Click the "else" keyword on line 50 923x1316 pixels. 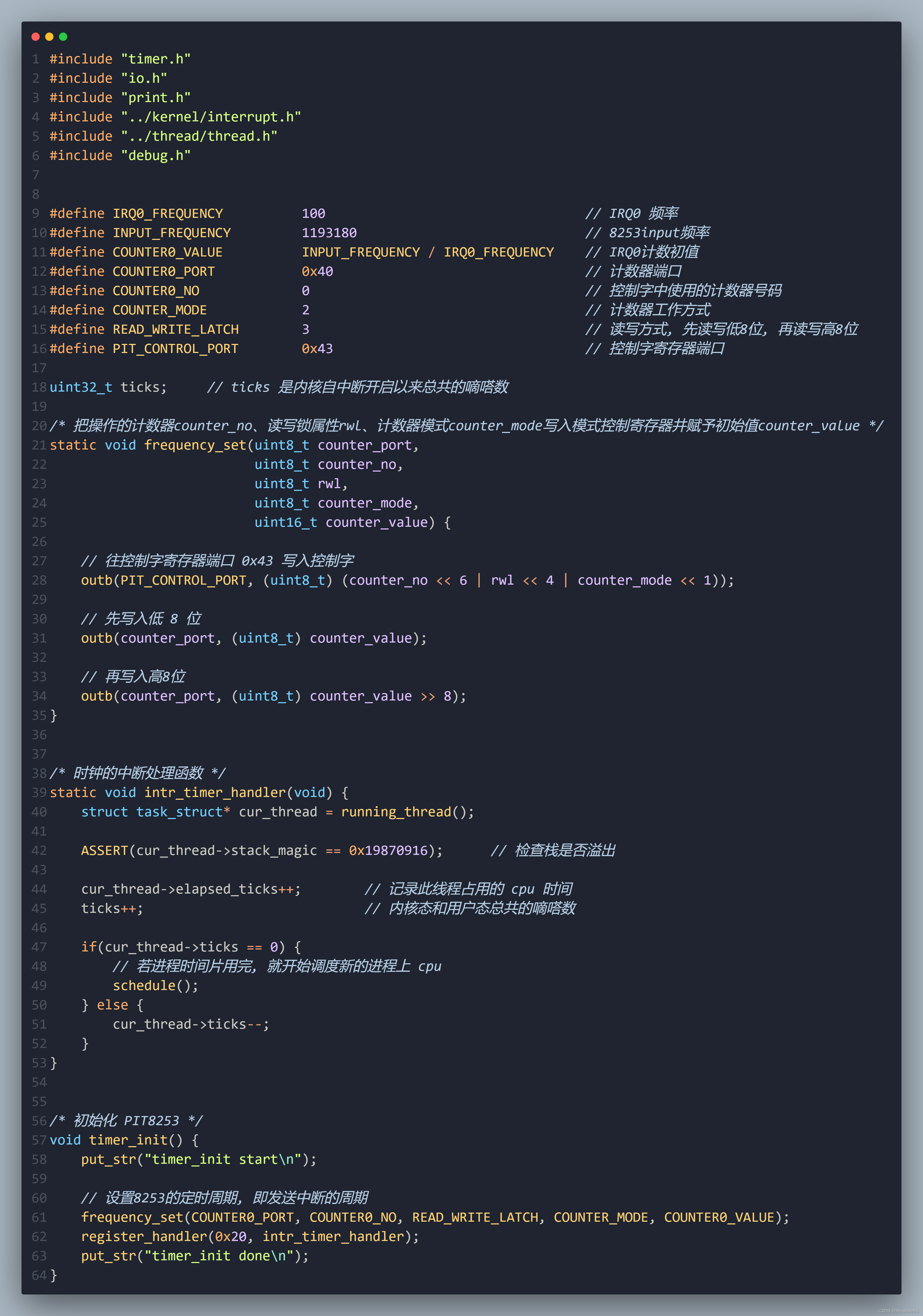pos(112,1005)
